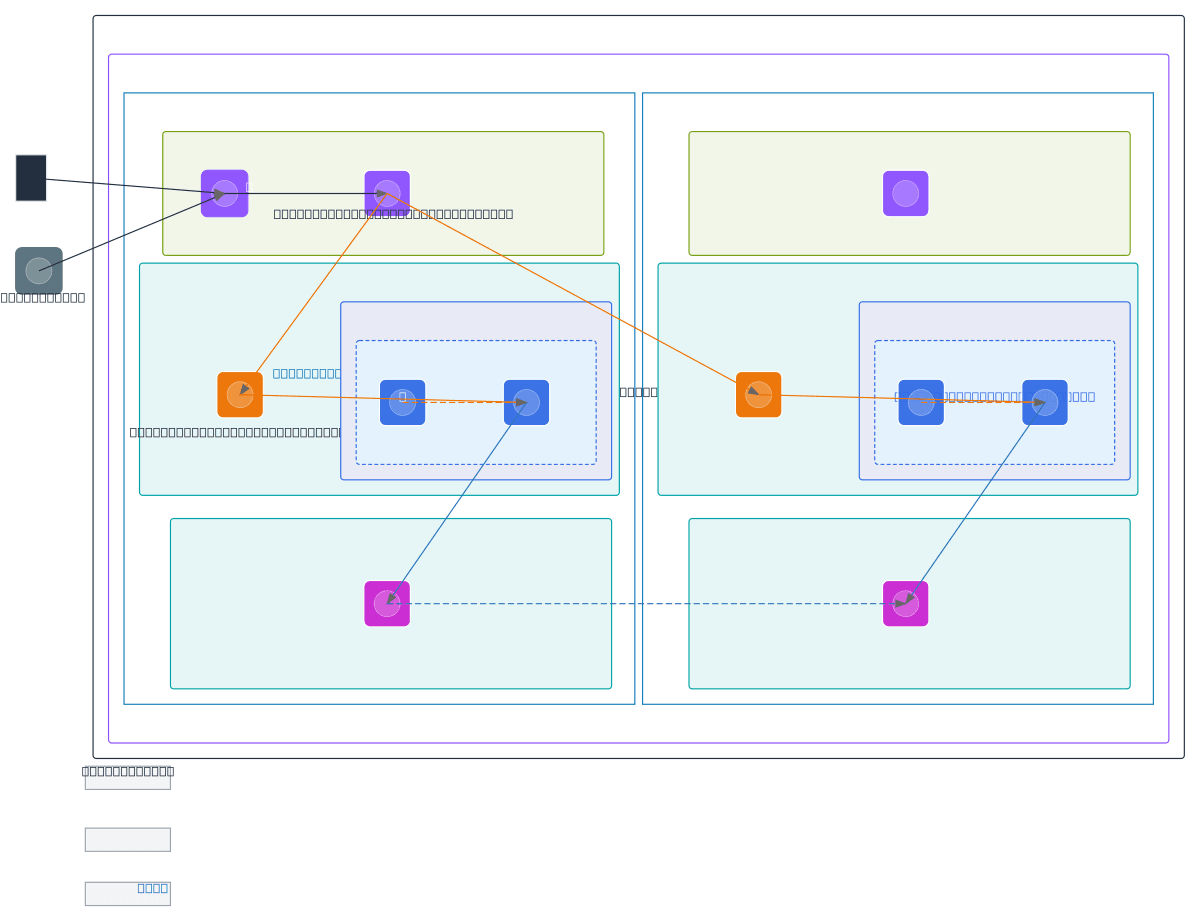Select the gray rounded icon outside the frame

pos(39,271)
